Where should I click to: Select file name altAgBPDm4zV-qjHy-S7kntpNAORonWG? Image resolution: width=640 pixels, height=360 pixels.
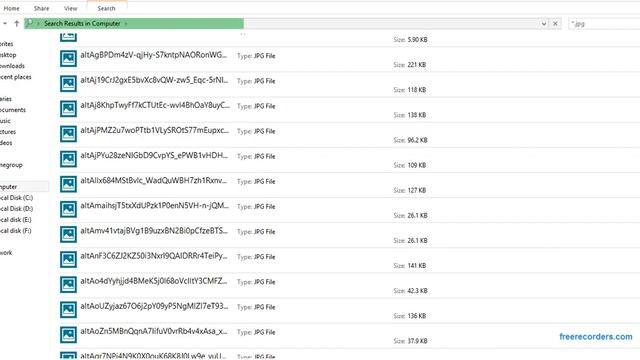pyautogui.click(x=153, y=55)
